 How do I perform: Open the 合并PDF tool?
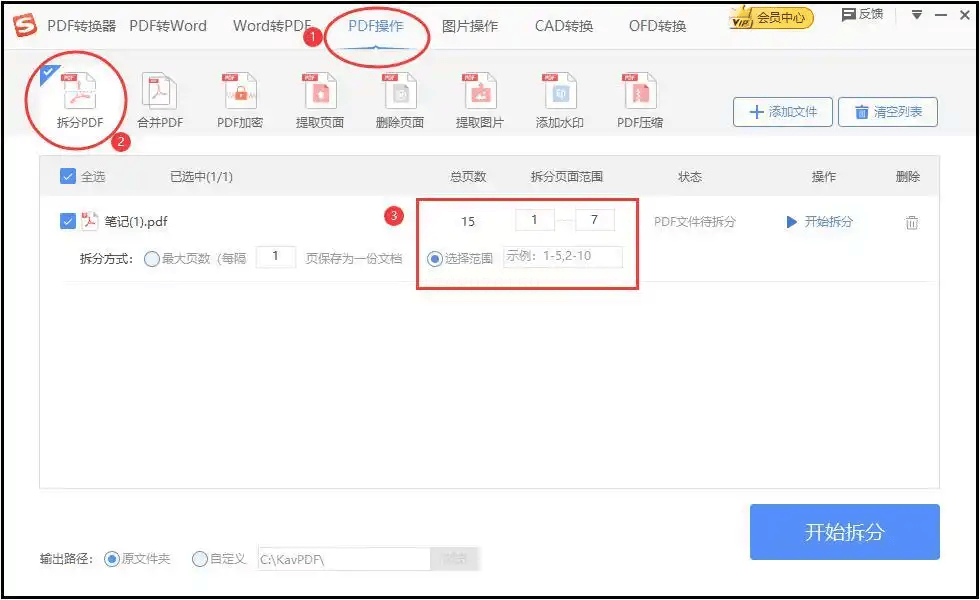click(159, 95)
